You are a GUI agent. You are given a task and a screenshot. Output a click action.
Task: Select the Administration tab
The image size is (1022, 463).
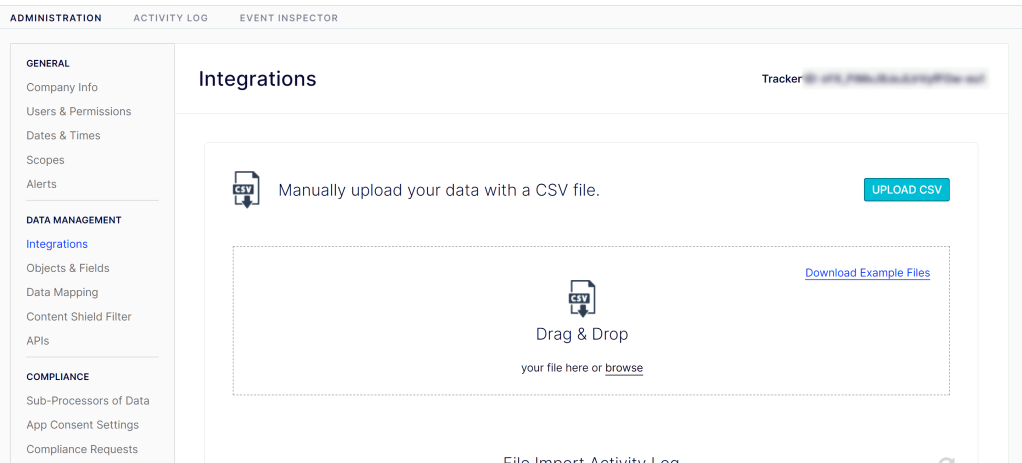coord(56,18)
